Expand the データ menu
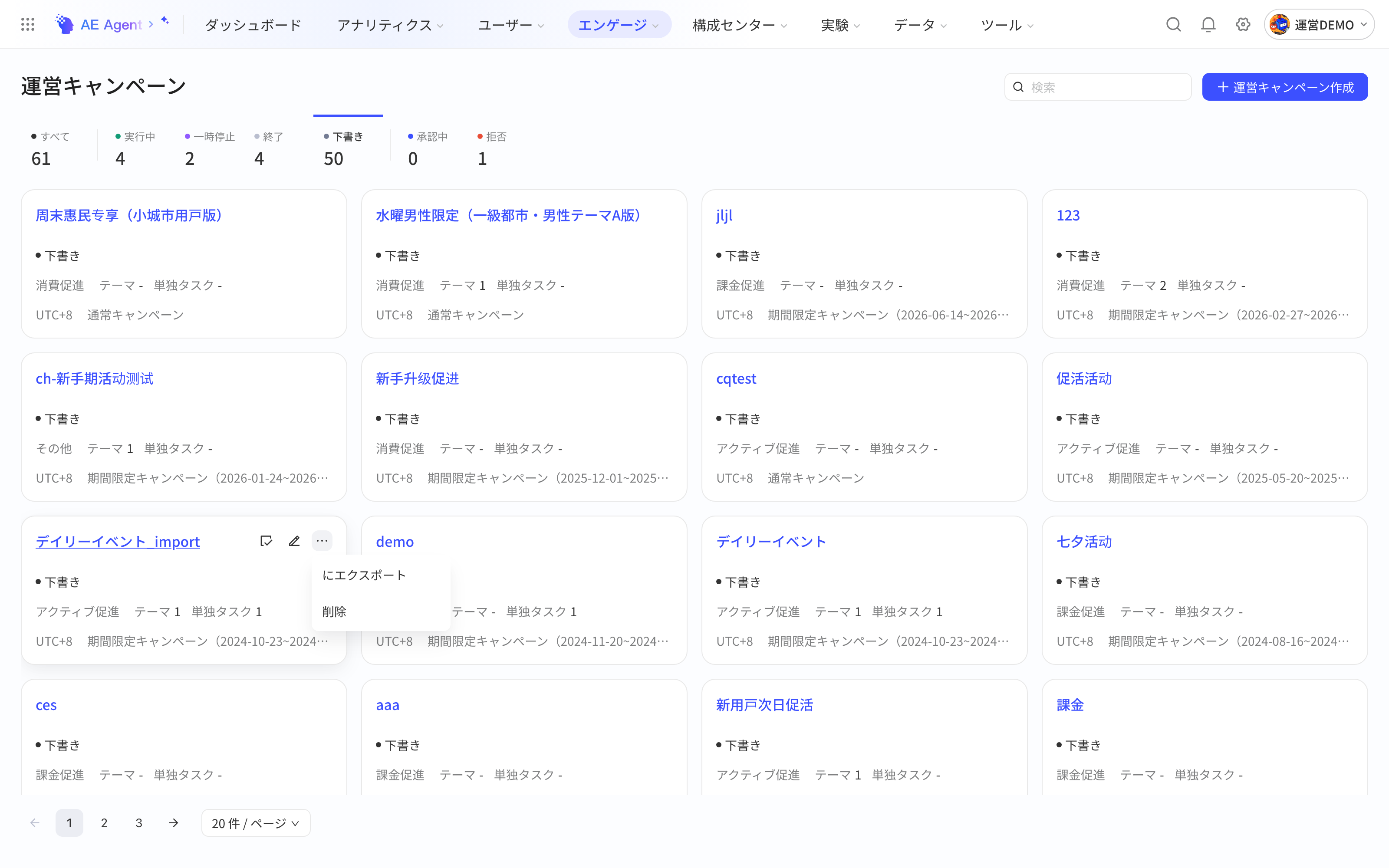This screenshot has width=1389, height=868. tap(920, 25)
